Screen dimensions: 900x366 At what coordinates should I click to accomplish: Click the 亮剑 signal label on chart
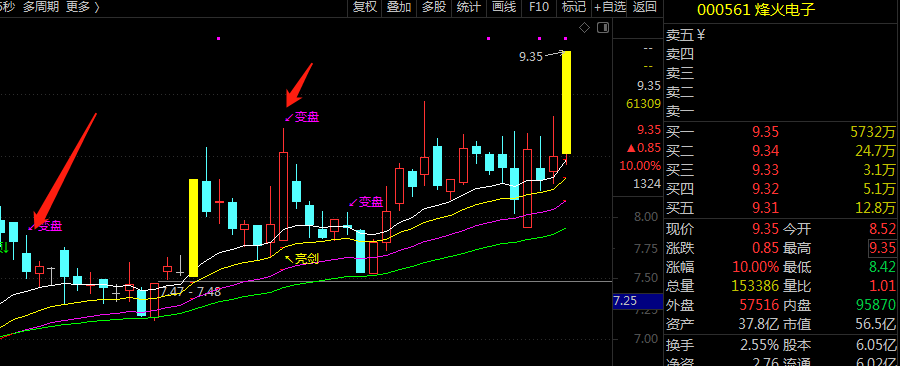[307, 259]
